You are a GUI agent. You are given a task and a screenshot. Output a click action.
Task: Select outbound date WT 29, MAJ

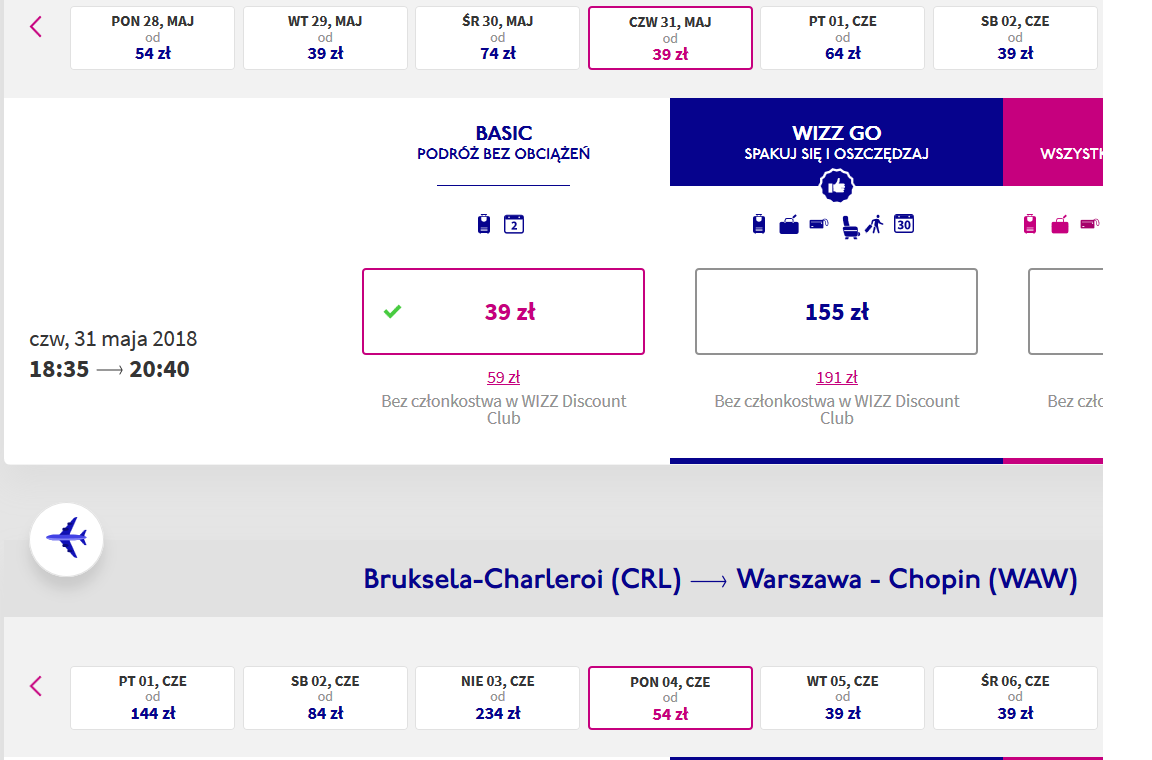point(325,38)
